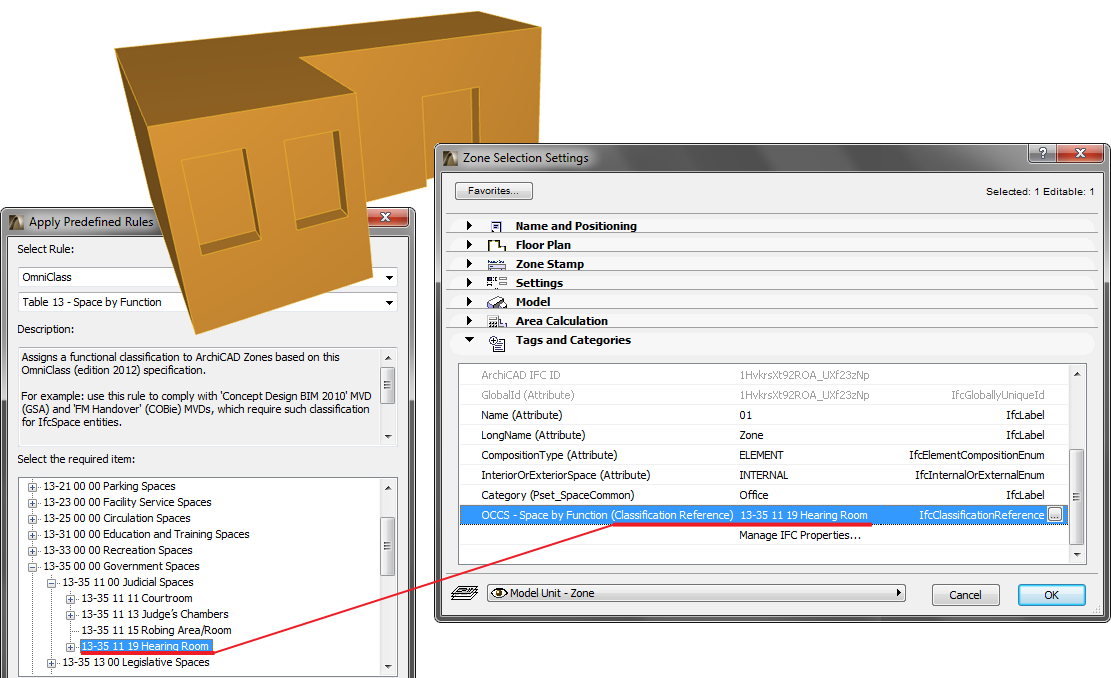Open the Table 13 - Space by Function dropdown
The height and width of the screenshot is (678, 1111).
point(389,303)
